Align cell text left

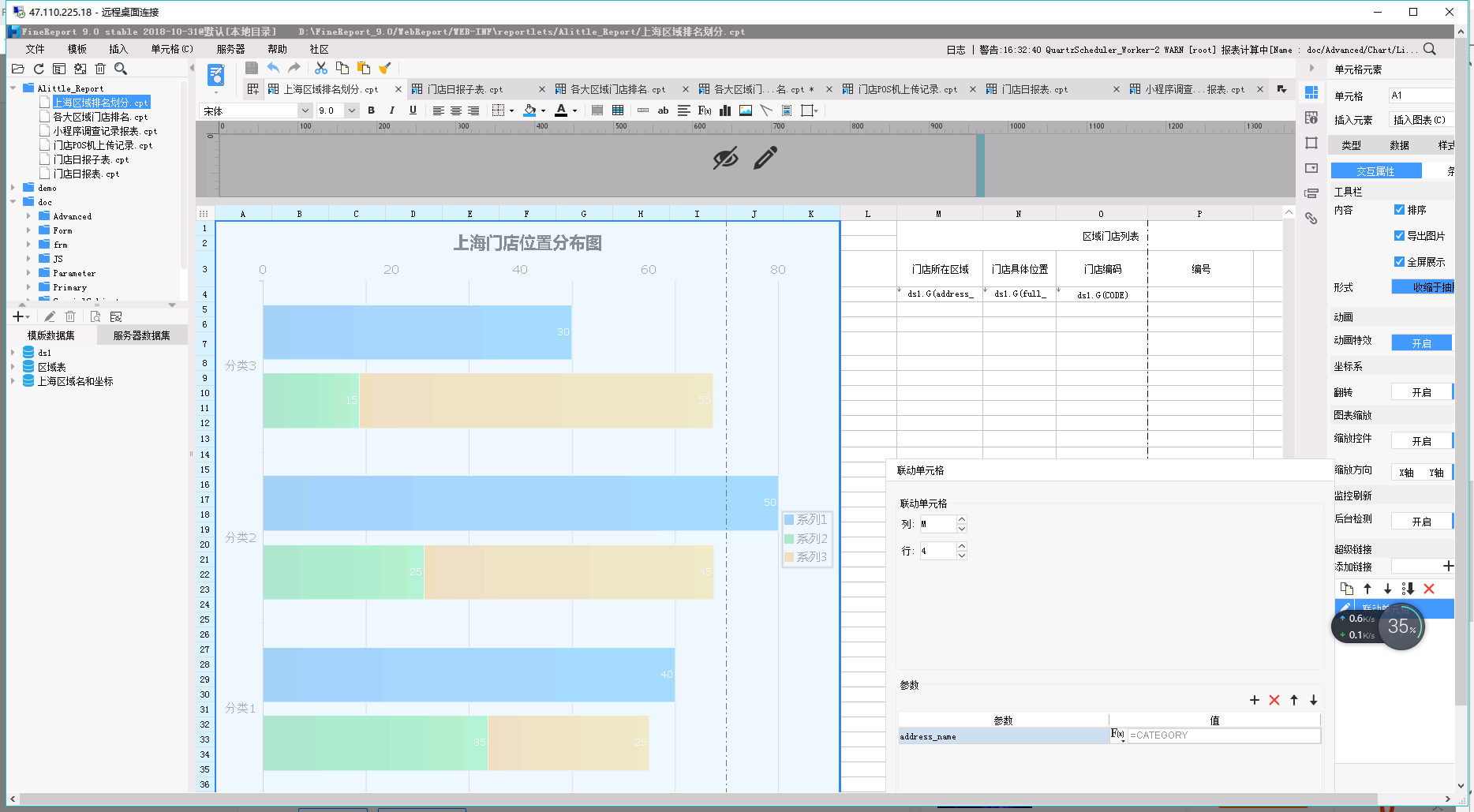[x=438, y=110]
